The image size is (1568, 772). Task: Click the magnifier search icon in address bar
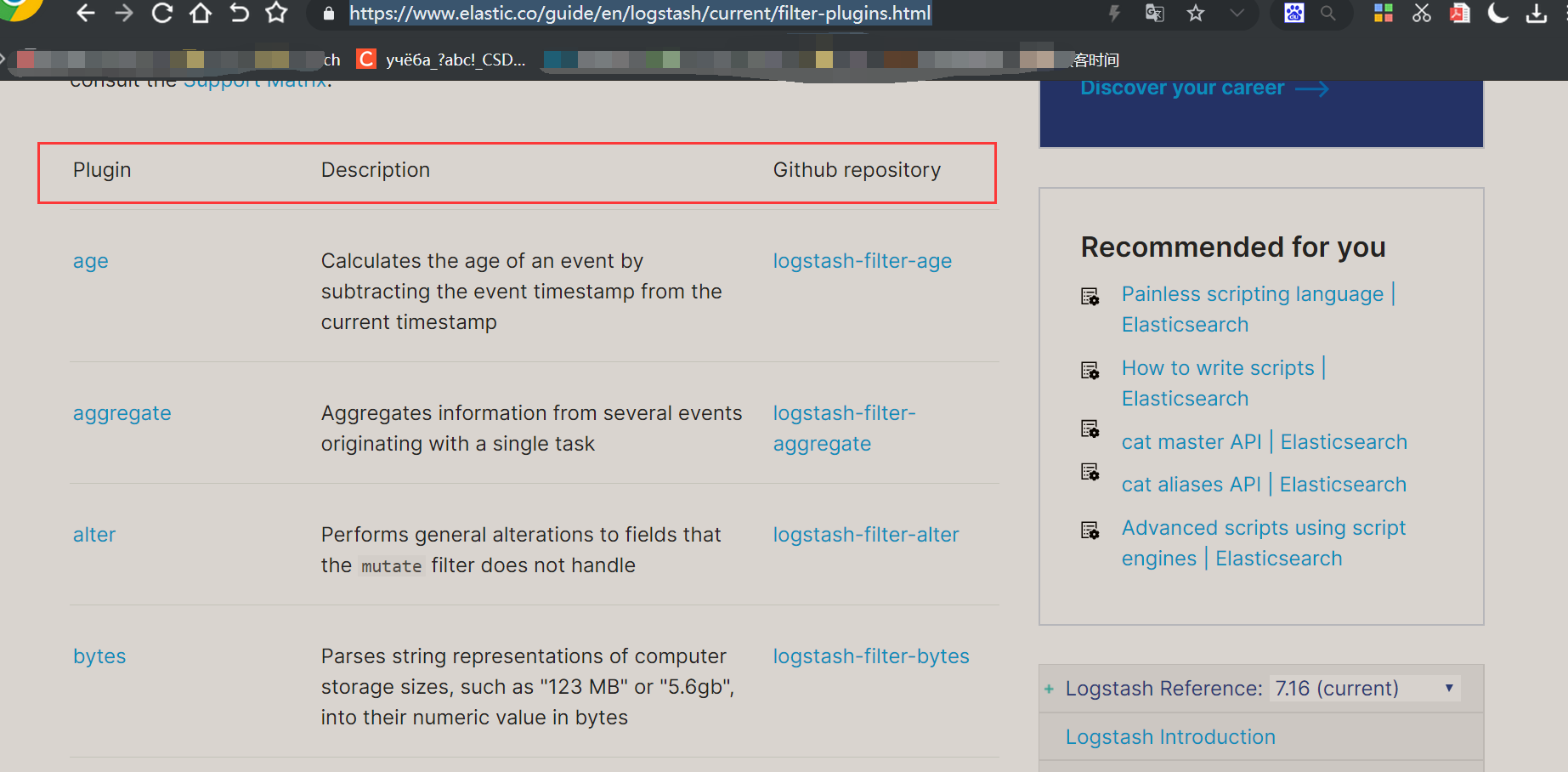pos(1328,14)
